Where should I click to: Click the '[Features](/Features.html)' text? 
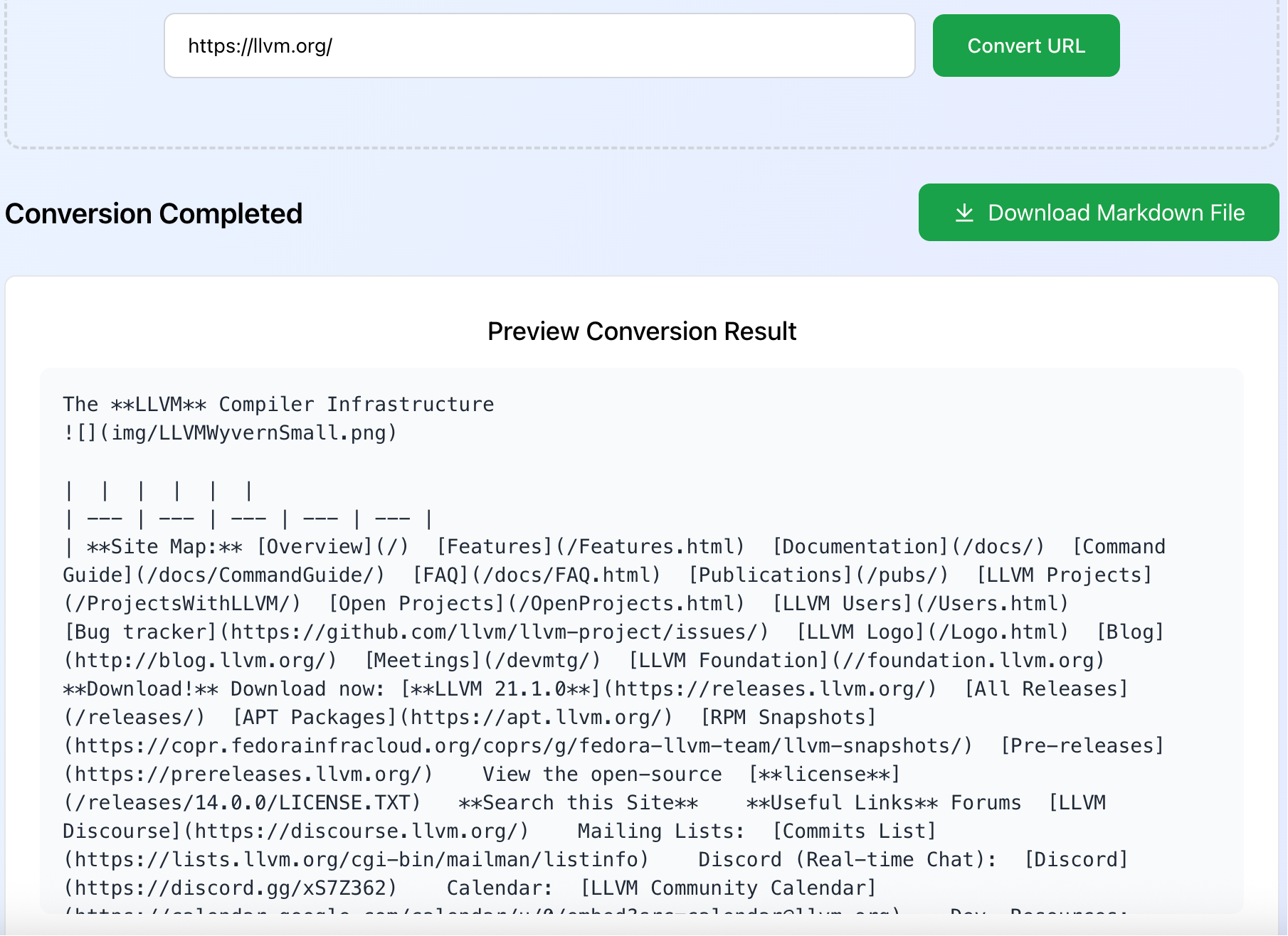tap(591, 546)
